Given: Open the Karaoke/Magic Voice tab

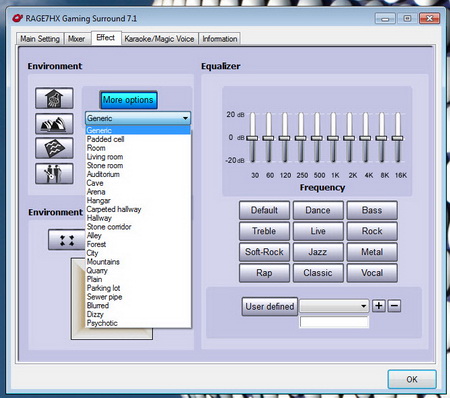Looking at the screenshot, I should [159, 39].
